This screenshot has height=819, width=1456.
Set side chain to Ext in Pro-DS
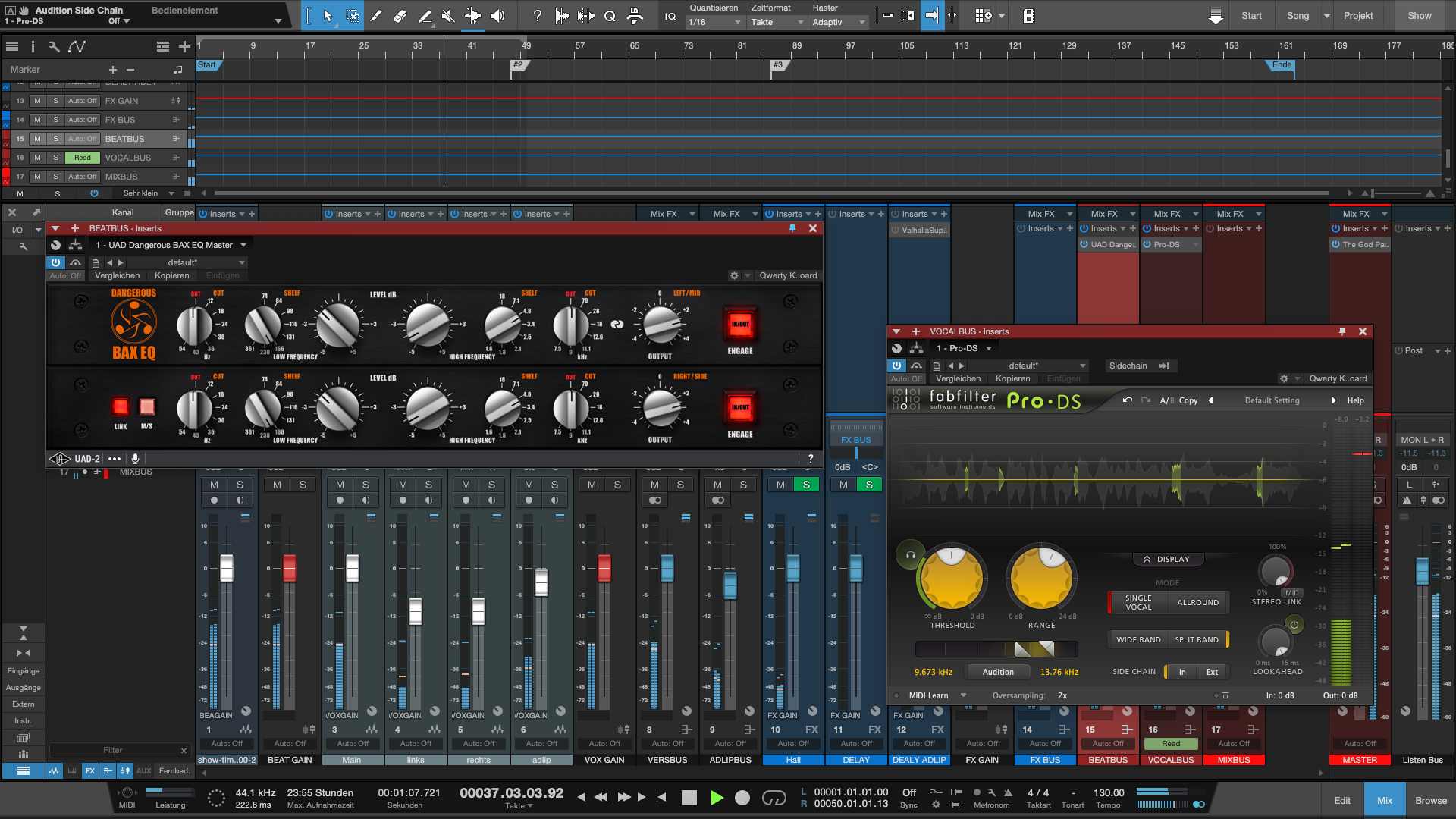tap(1212, 672)
